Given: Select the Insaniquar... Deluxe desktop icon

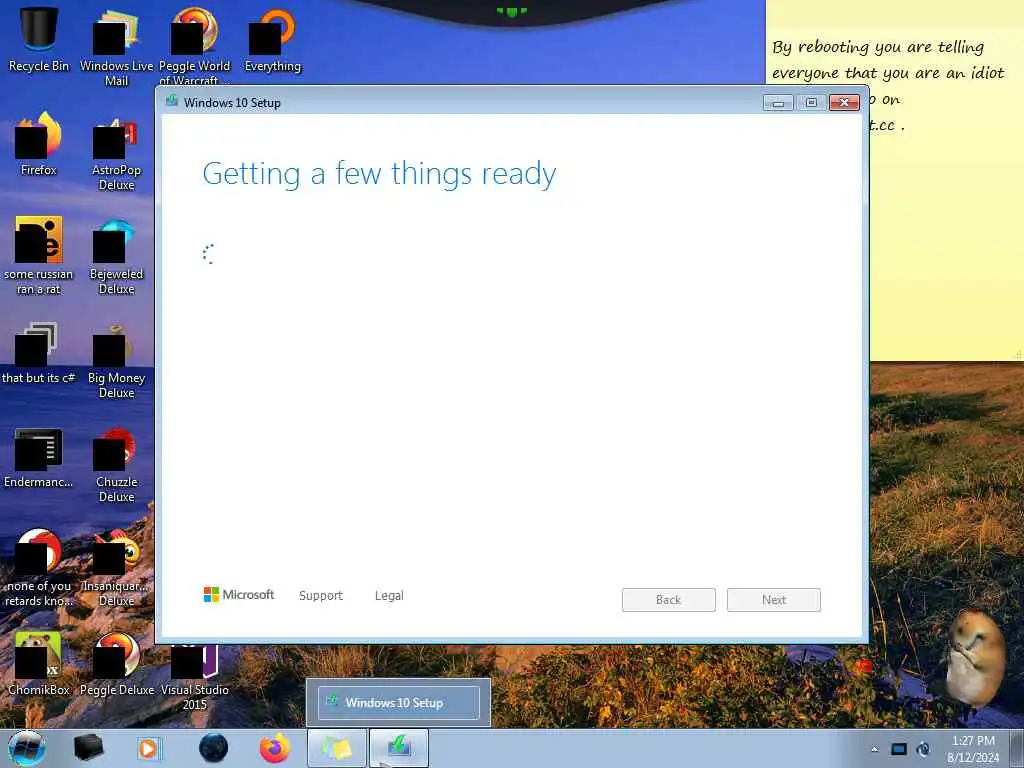Looking at the screenshot, I should (x=116, y=568).
